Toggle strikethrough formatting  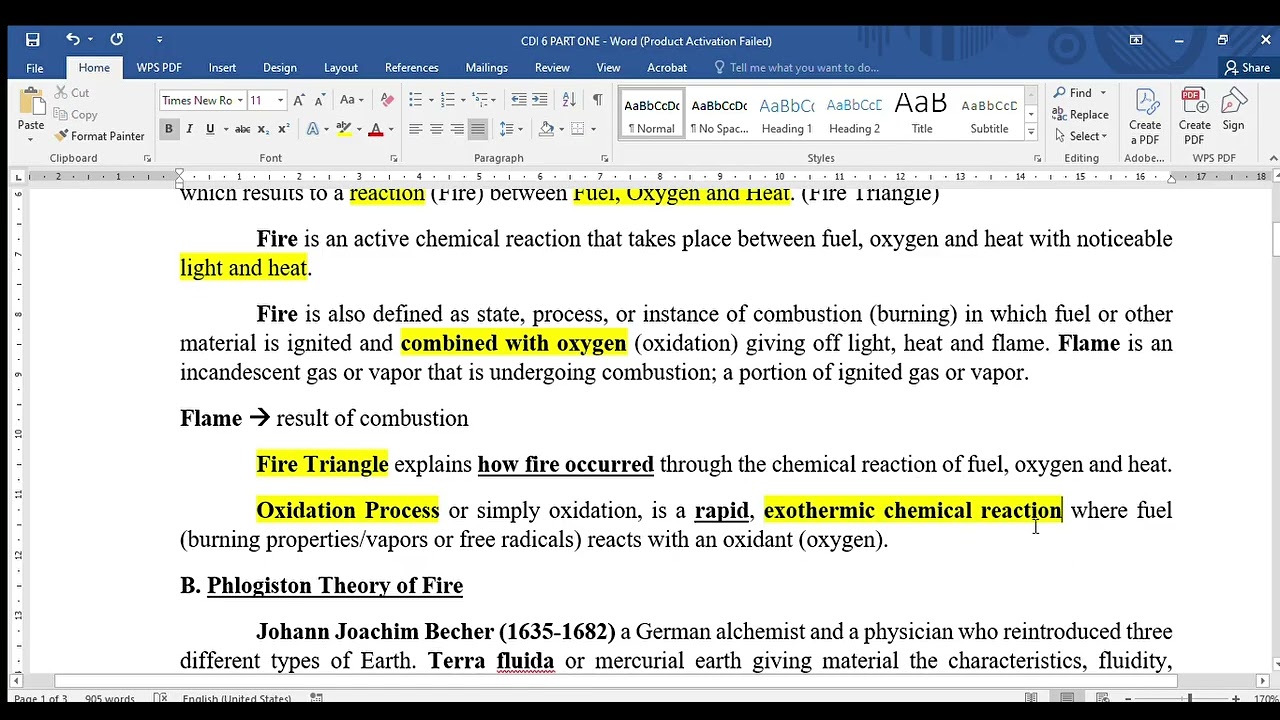[242, 129]
